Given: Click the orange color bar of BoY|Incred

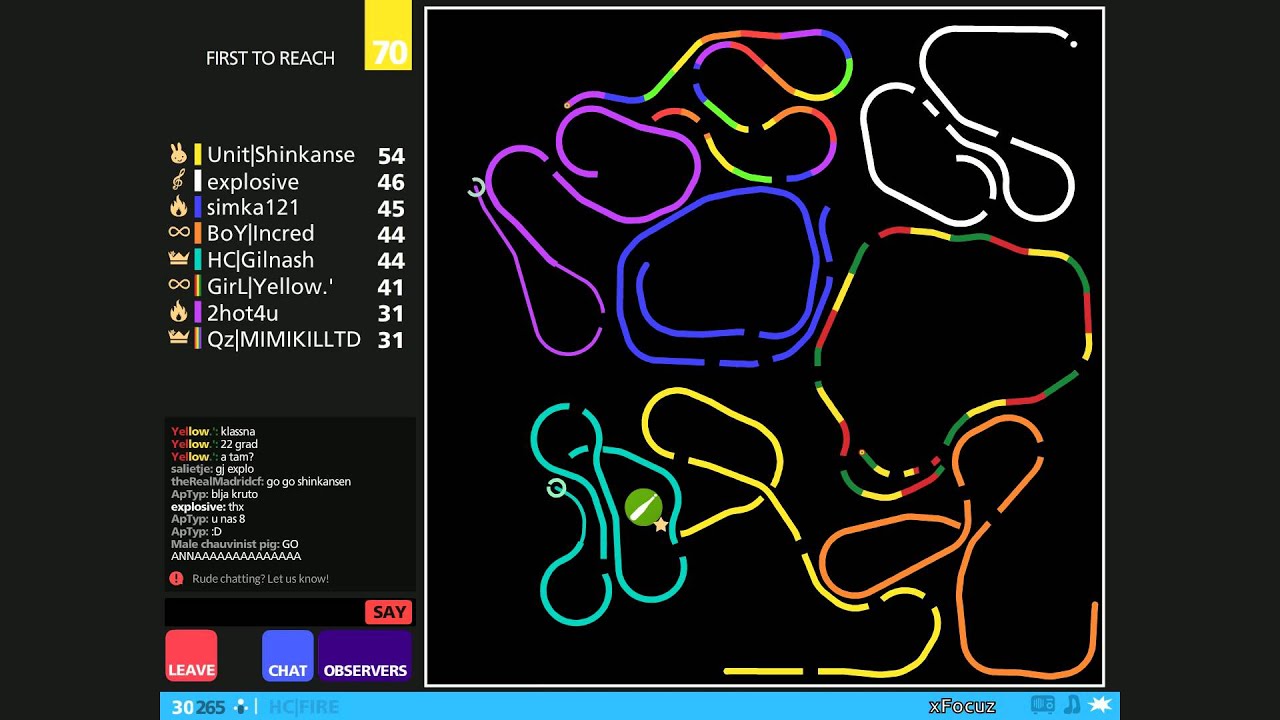Looking at the screenshot, I should coord(198,234).
